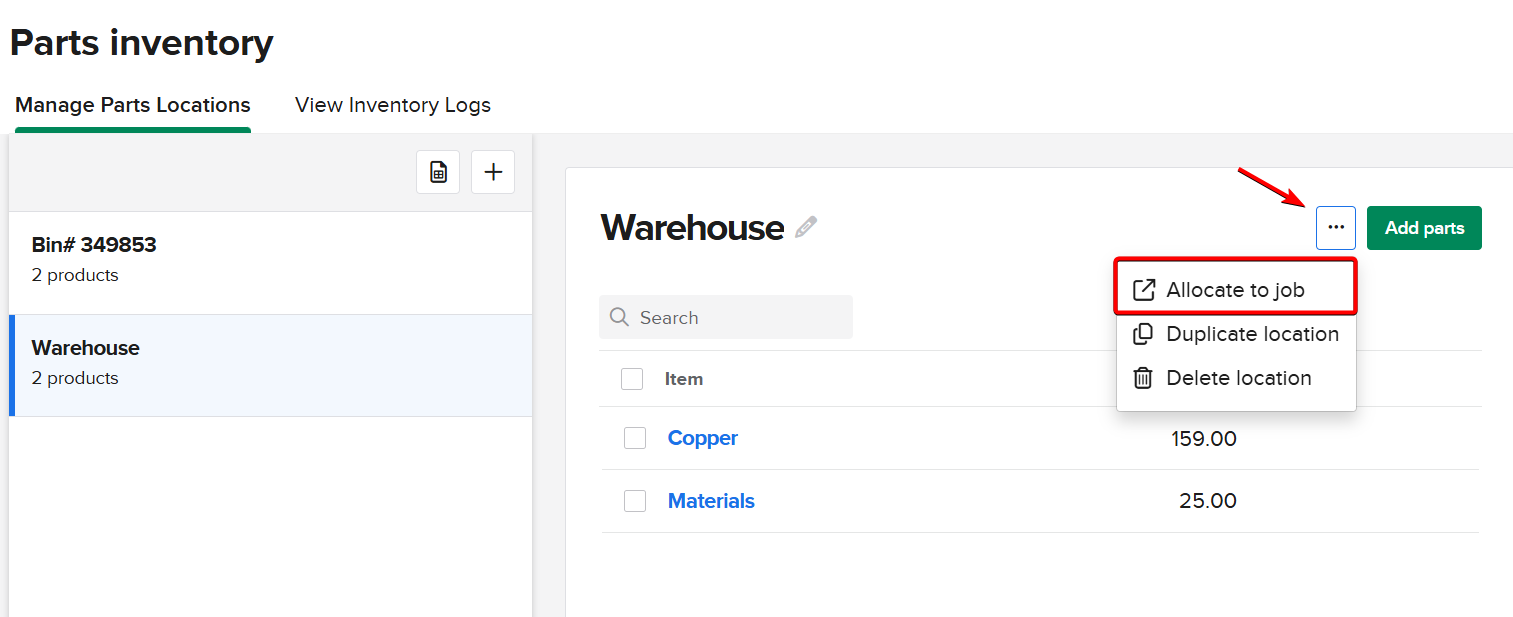This screenshot has height=617, width=1513.
Task: Focus the parts Search field
Action: click(740, 318)
